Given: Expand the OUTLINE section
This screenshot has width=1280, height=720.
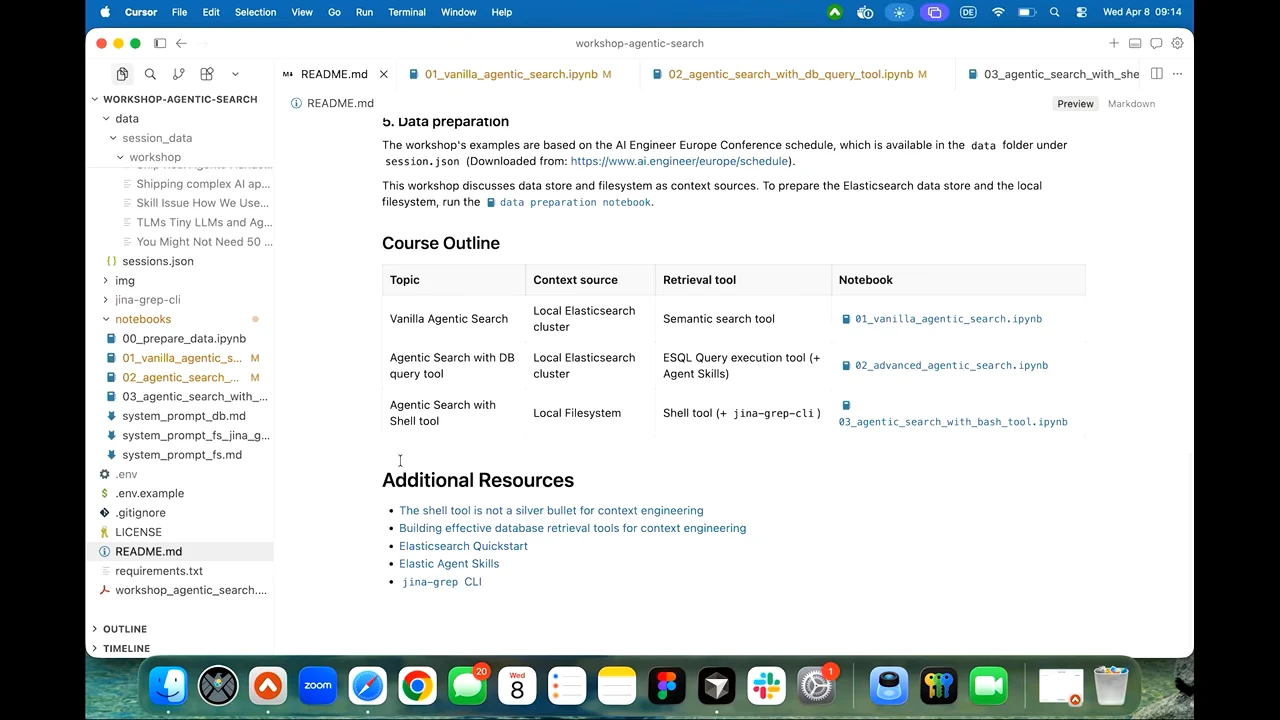Looking at the screenshot, I should click(x=125, y=629).
